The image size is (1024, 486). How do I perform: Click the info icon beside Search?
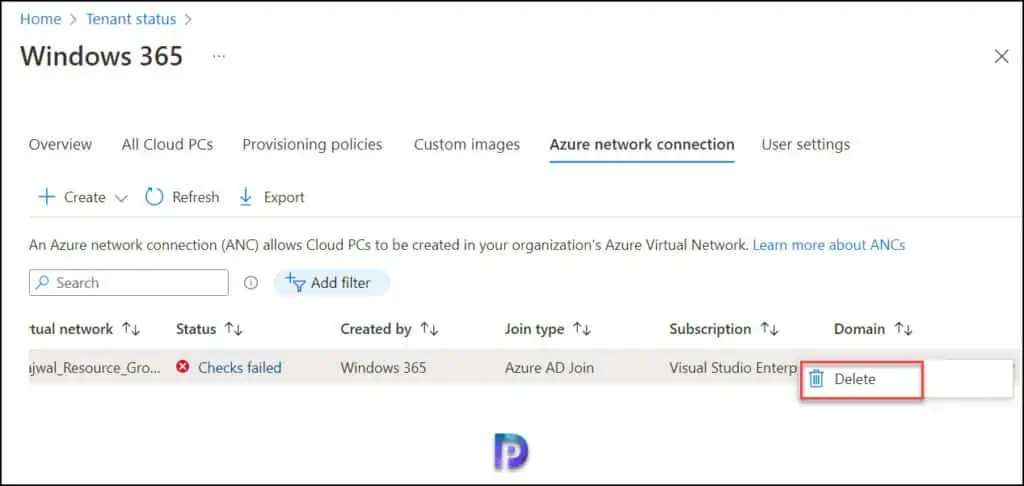[251, 283]
